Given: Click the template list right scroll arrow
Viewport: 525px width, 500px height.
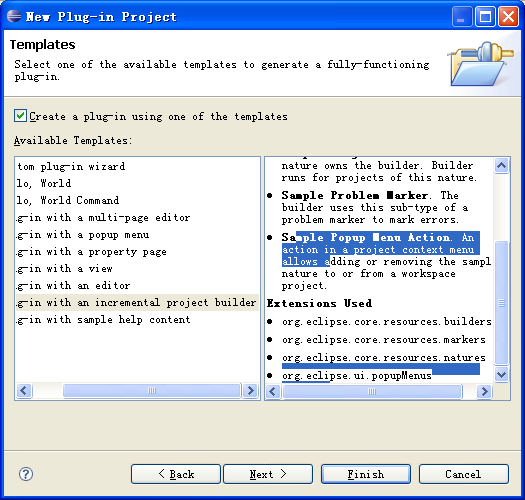Looking at the screenshot, I should coord(250,390).
